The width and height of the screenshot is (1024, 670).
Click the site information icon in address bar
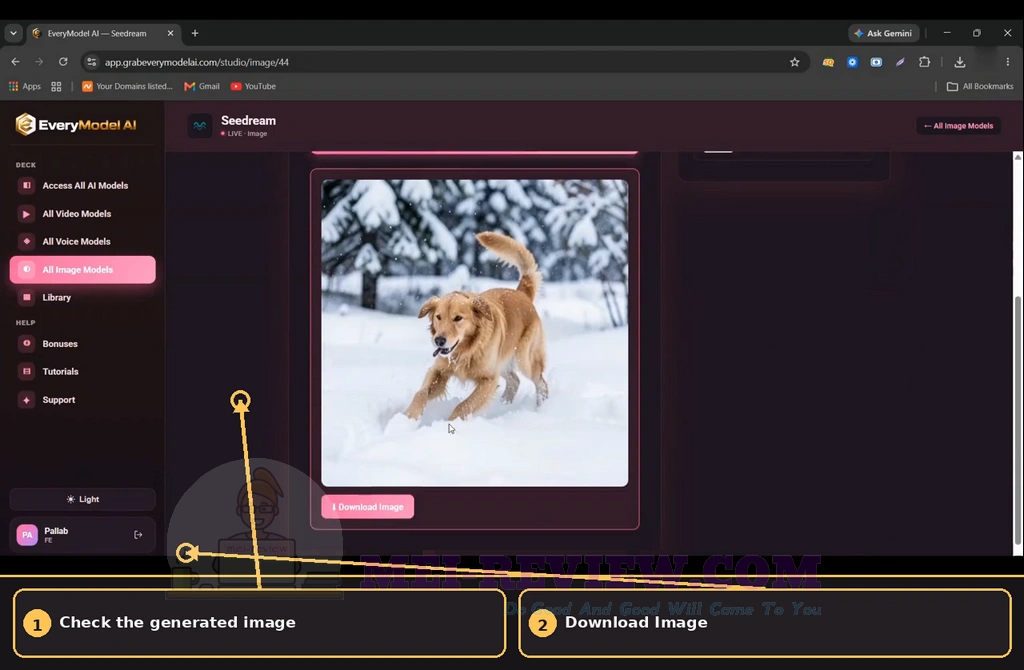tap(91, 62)
